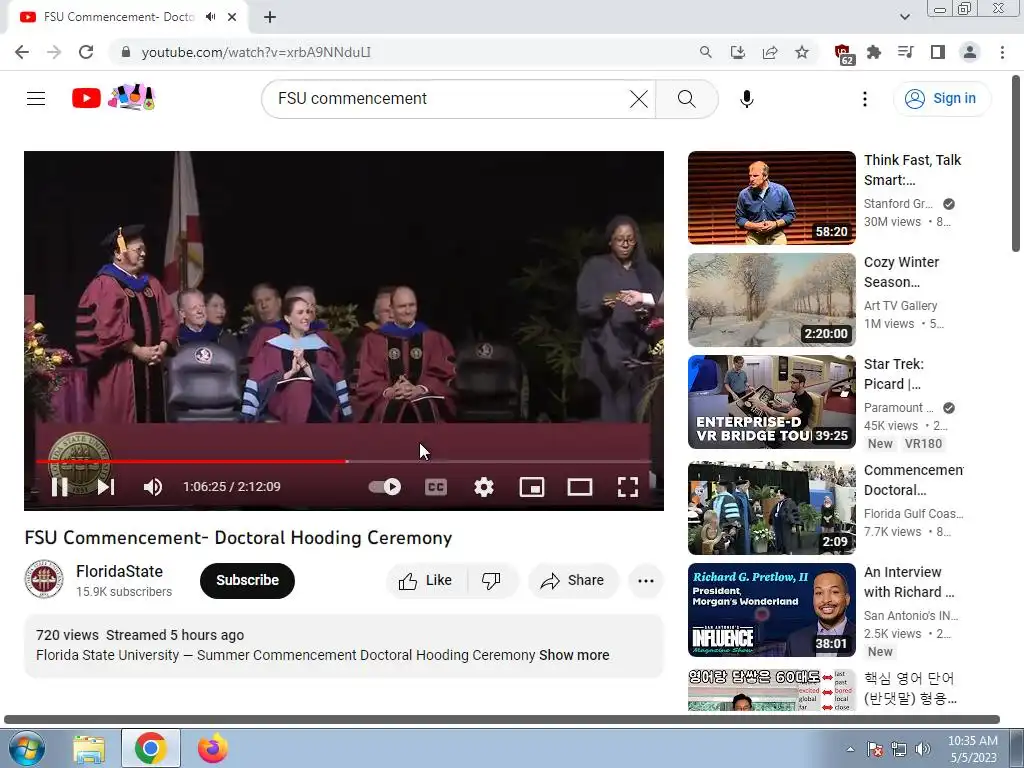
Task: Click the Sign in button
Action: pos(942,99)
